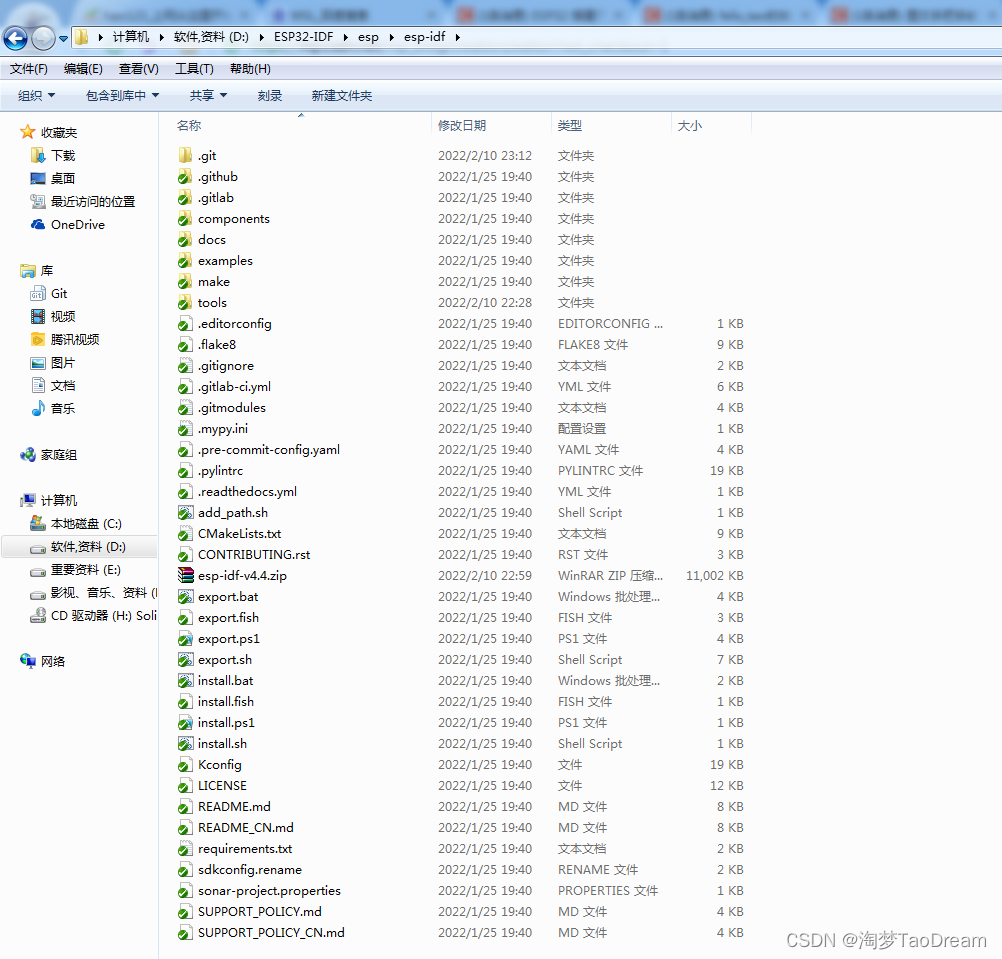Select the 软件,资料 (D:) drive icon

[x=38, y=548]
